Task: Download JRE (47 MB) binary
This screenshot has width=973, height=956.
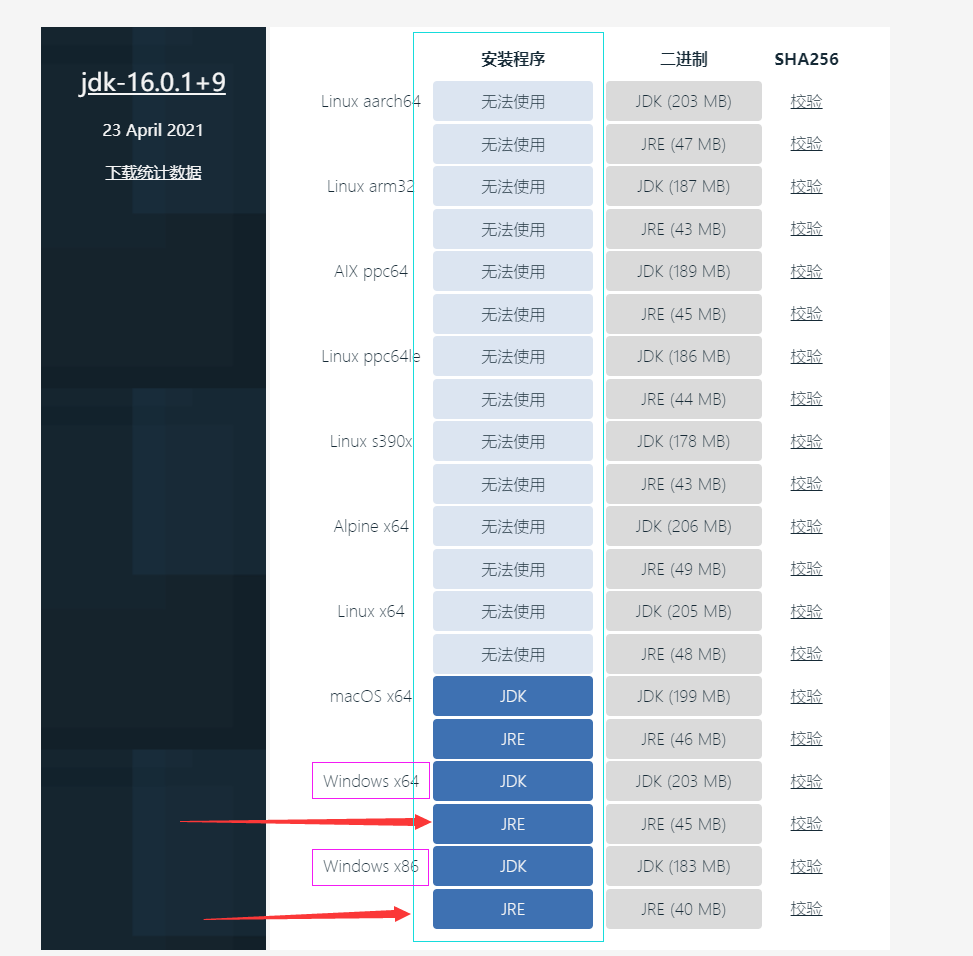Action: [x=684, y=144]
